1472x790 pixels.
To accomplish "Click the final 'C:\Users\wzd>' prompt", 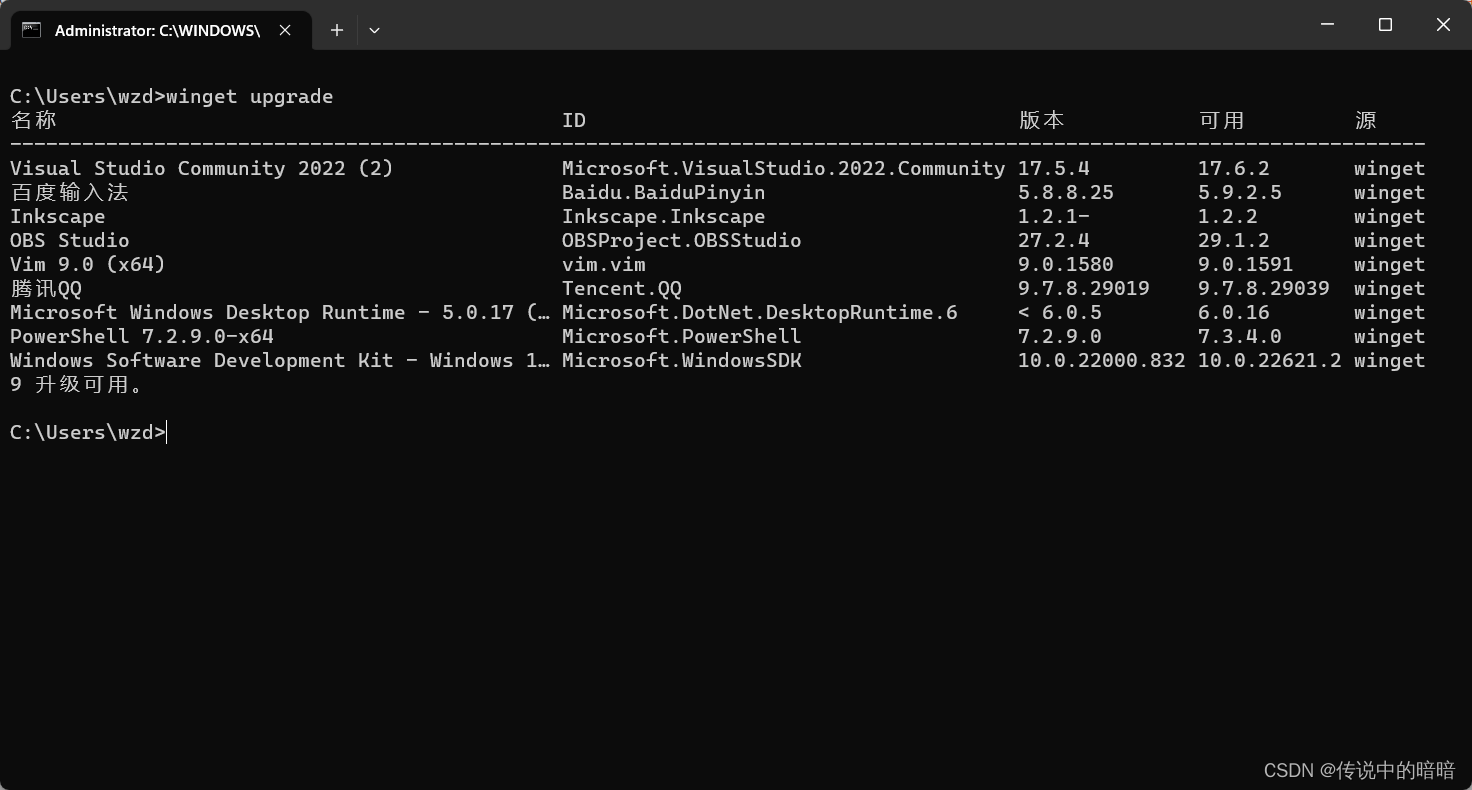I will click(88, 432).
